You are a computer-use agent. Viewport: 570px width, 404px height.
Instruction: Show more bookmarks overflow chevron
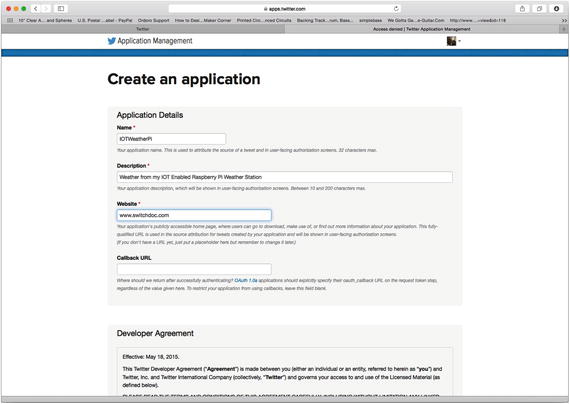(x=564, y=20)
